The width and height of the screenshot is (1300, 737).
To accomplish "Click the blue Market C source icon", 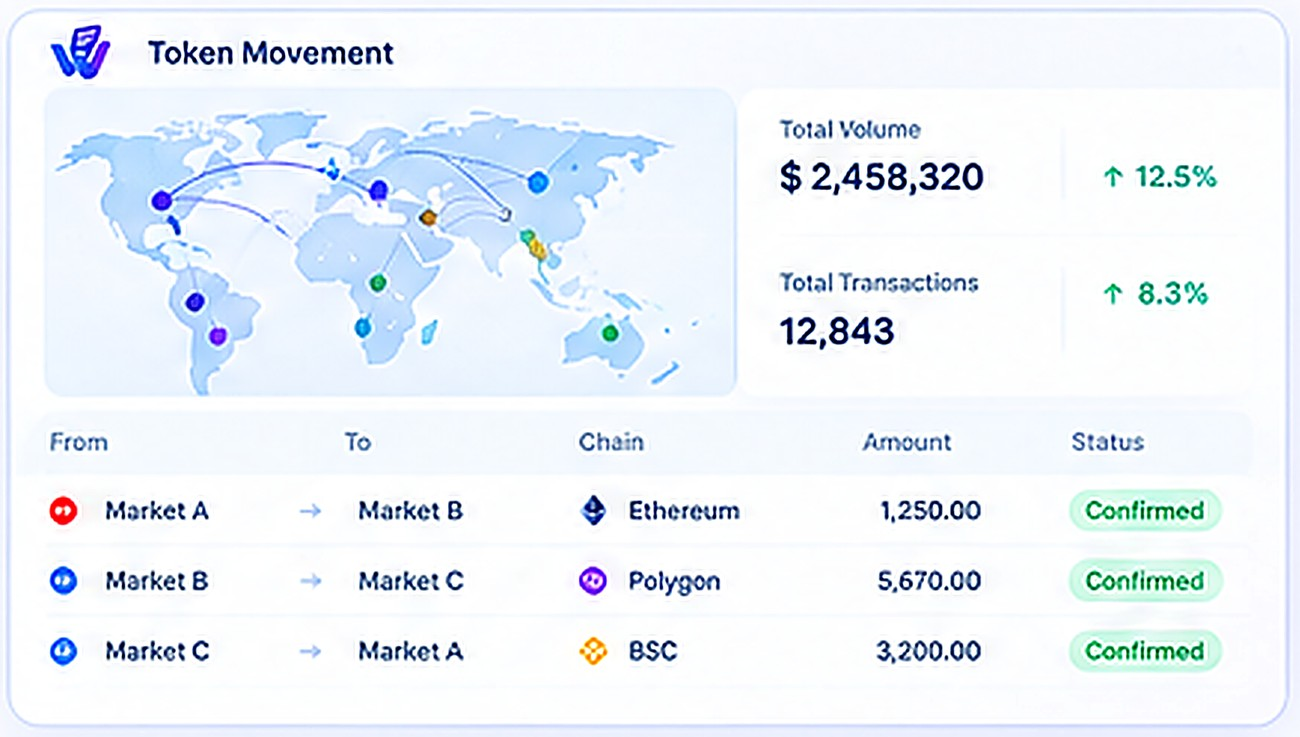I will coord(63,652).
